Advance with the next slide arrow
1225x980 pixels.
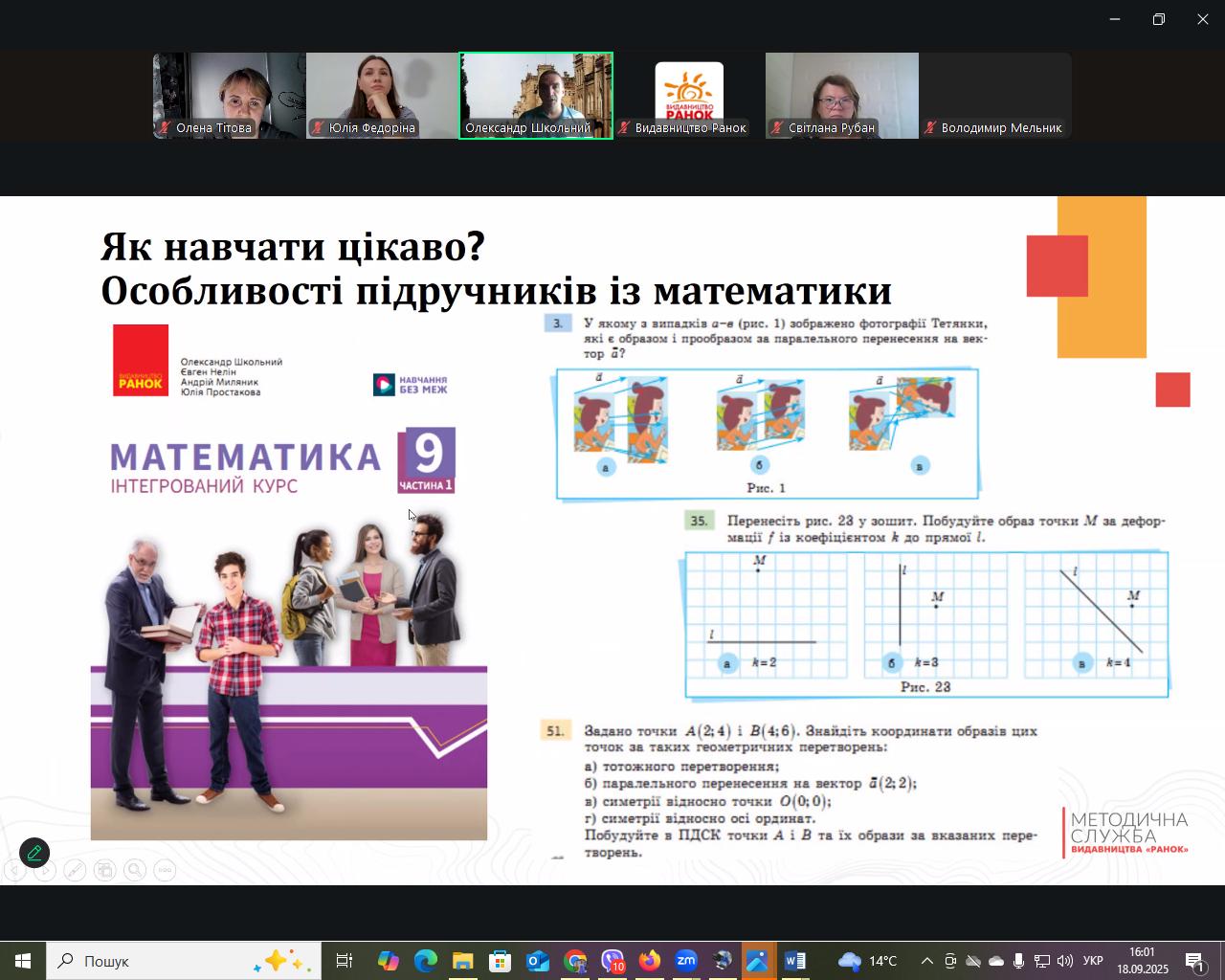[x=44, y=871]
